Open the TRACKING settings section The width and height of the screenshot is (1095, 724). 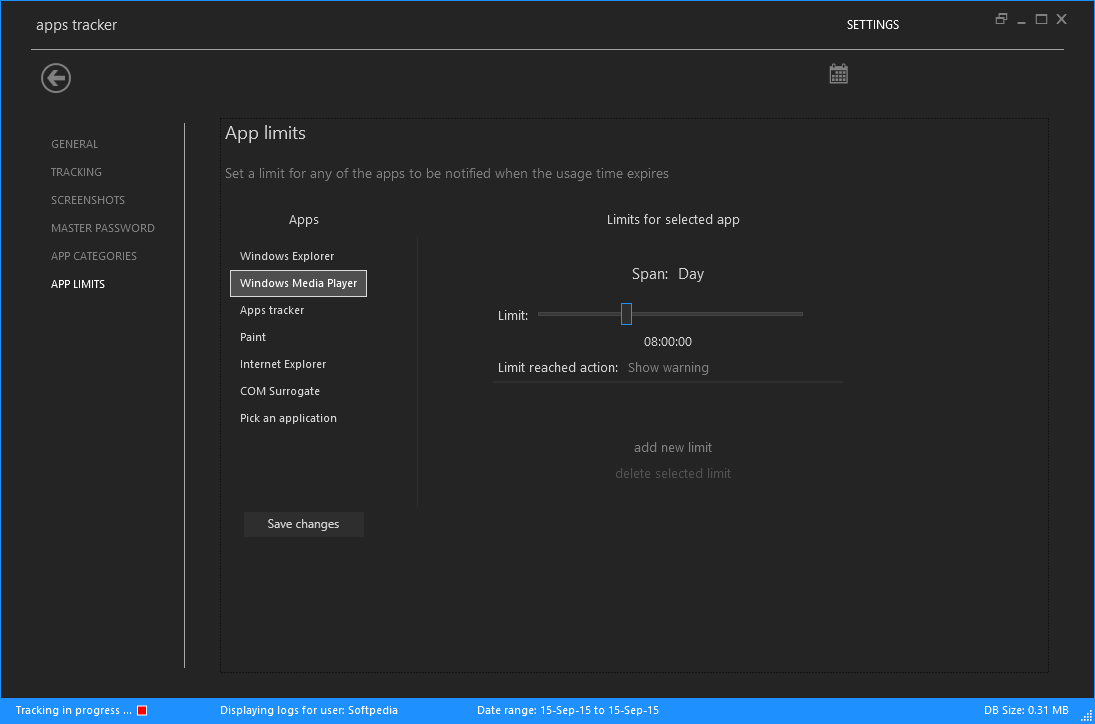(76, 172)
